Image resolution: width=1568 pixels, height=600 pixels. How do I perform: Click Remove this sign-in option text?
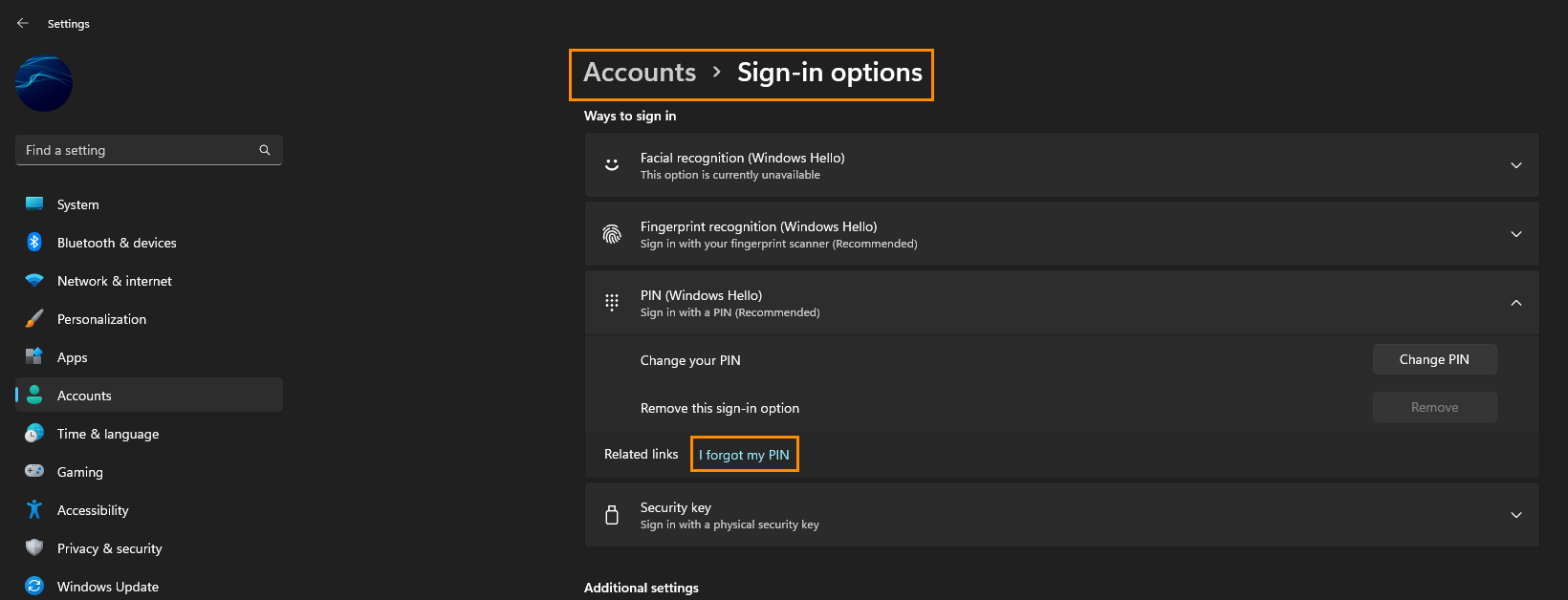tap(720, 408)
